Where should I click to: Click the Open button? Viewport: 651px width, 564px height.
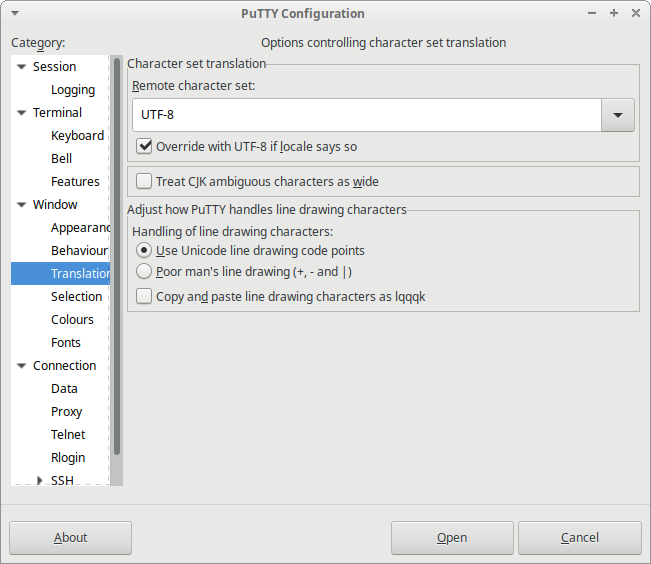pos(452,538)
